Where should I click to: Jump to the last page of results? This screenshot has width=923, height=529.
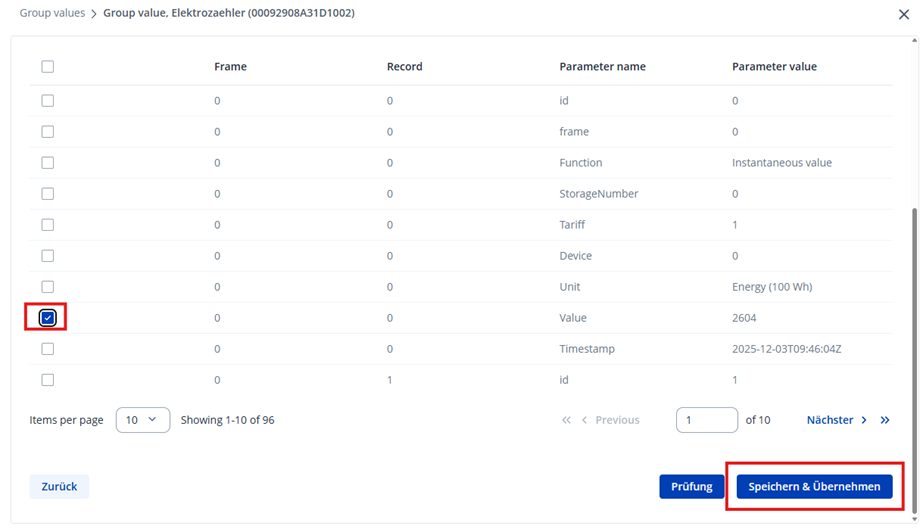pos(885,420)
